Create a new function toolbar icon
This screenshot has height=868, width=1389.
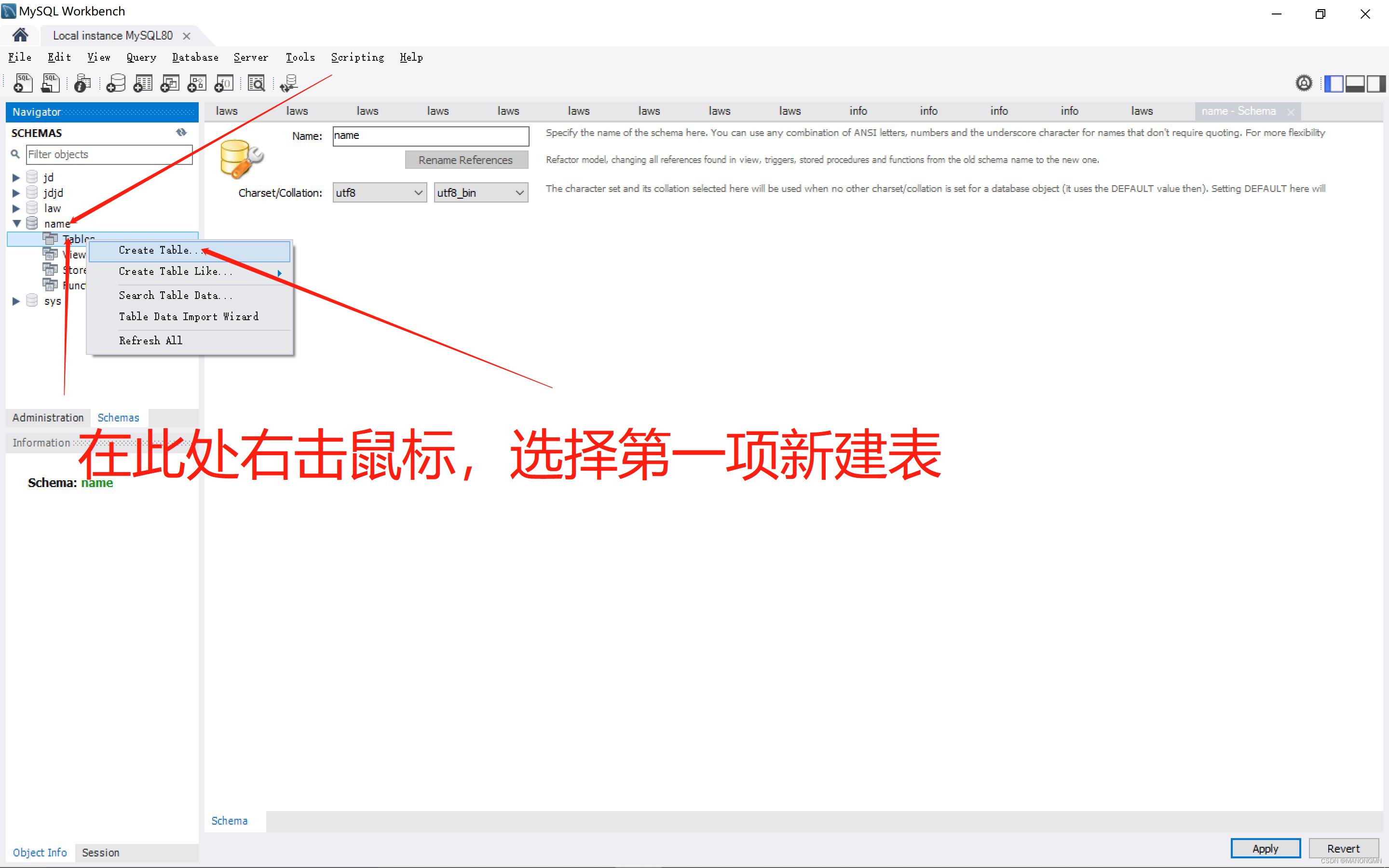coord(224,83)
